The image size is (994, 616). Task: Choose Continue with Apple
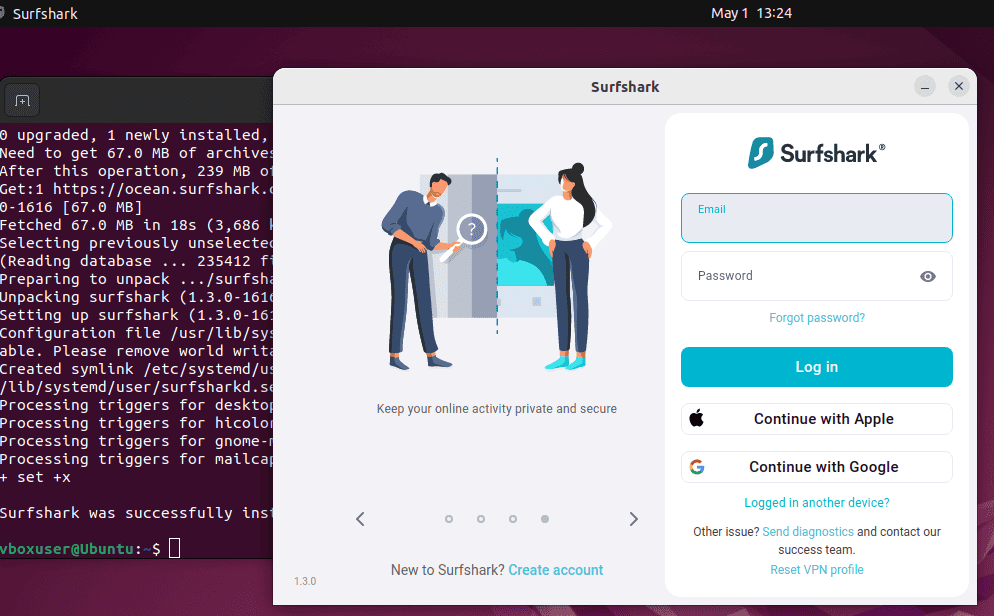click(816, 419)
